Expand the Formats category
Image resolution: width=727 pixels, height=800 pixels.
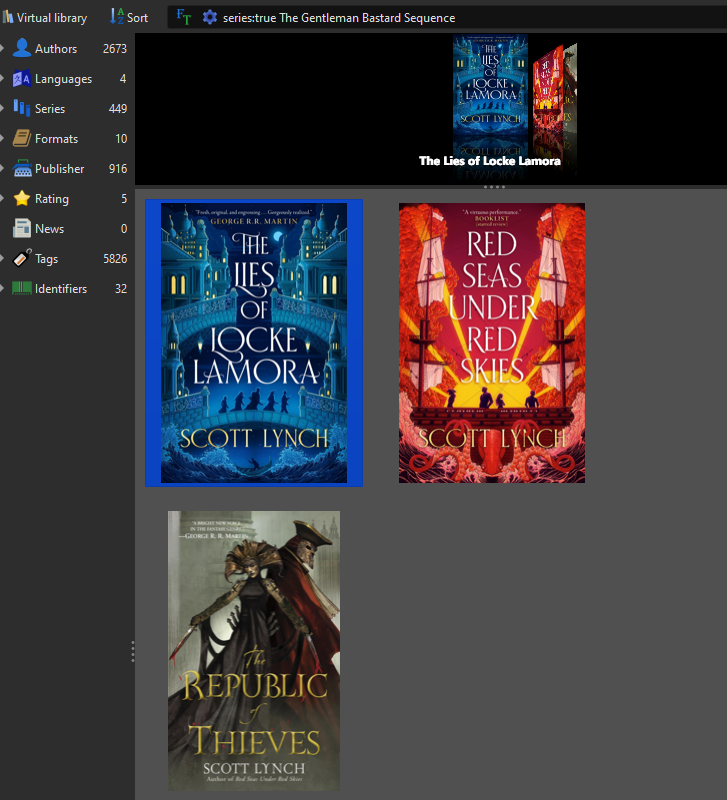[x=3, y=139]
